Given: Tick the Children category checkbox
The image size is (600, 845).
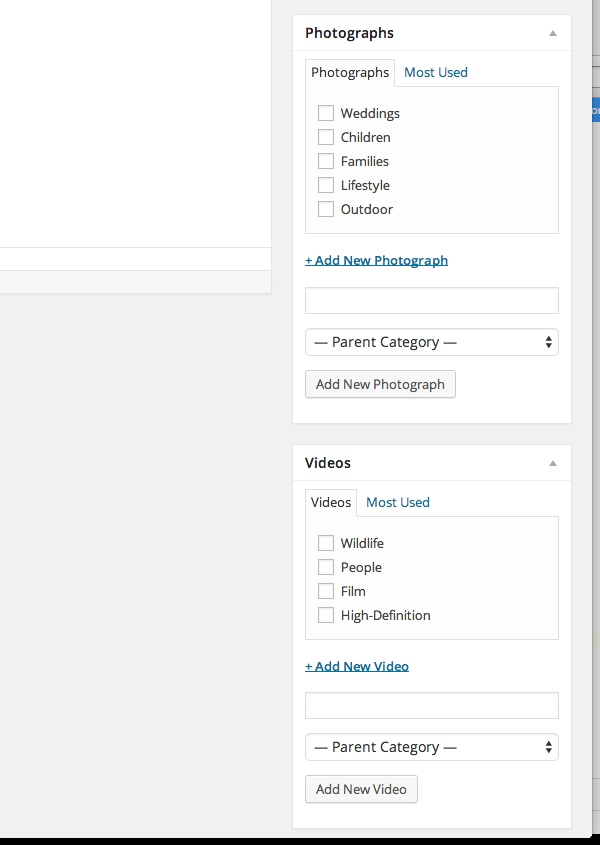Looking at the screenshot, I should (x=326, y=137).
